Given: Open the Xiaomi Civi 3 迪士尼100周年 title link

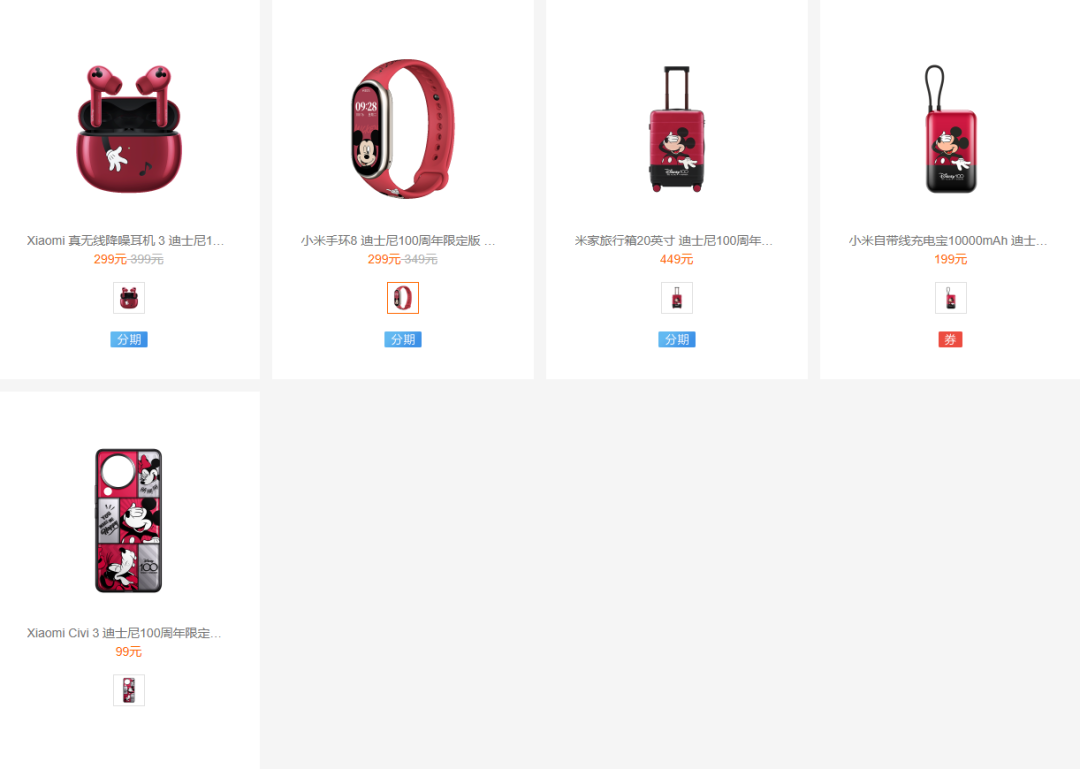Looking at the screenshot, I should 124,633.
